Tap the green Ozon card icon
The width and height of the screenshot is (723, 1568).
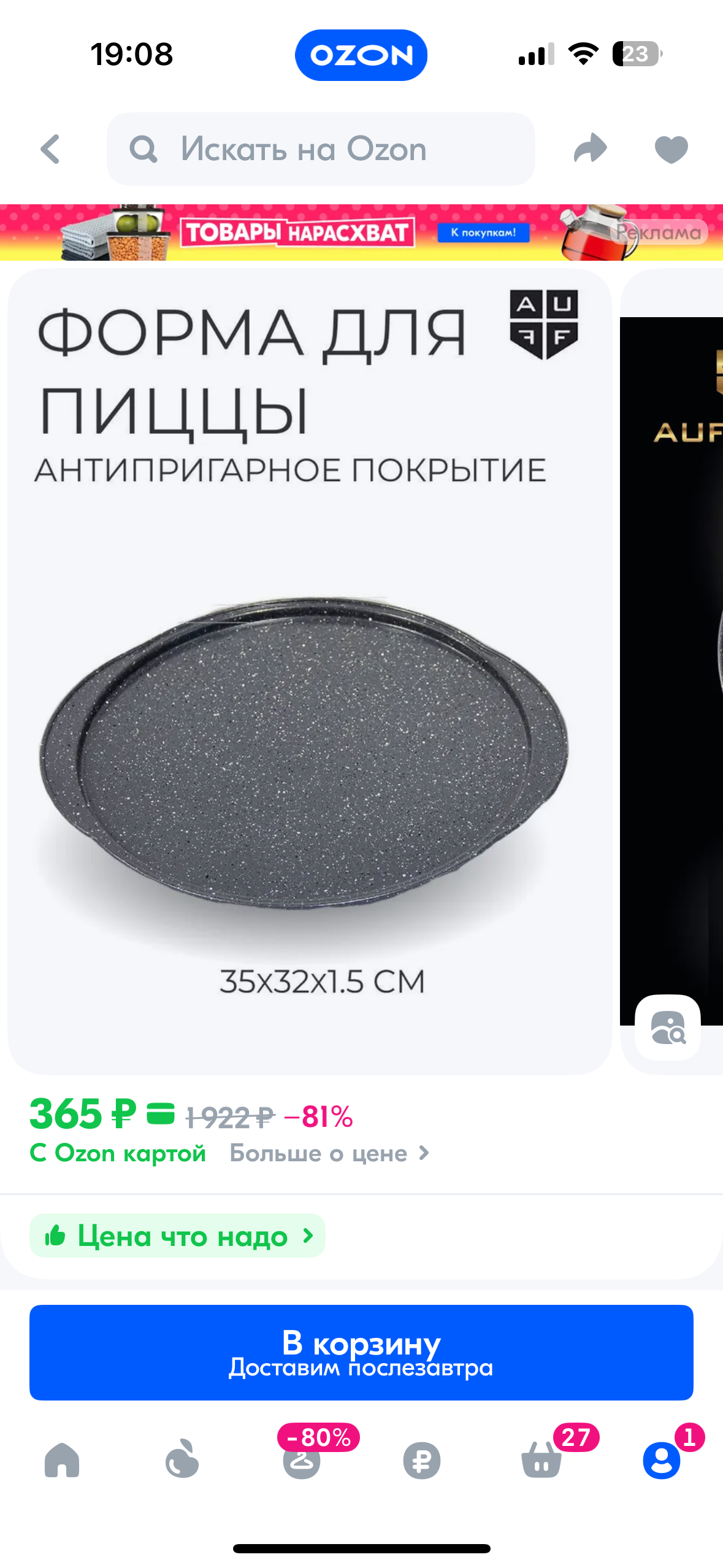tap(161, 1114)
